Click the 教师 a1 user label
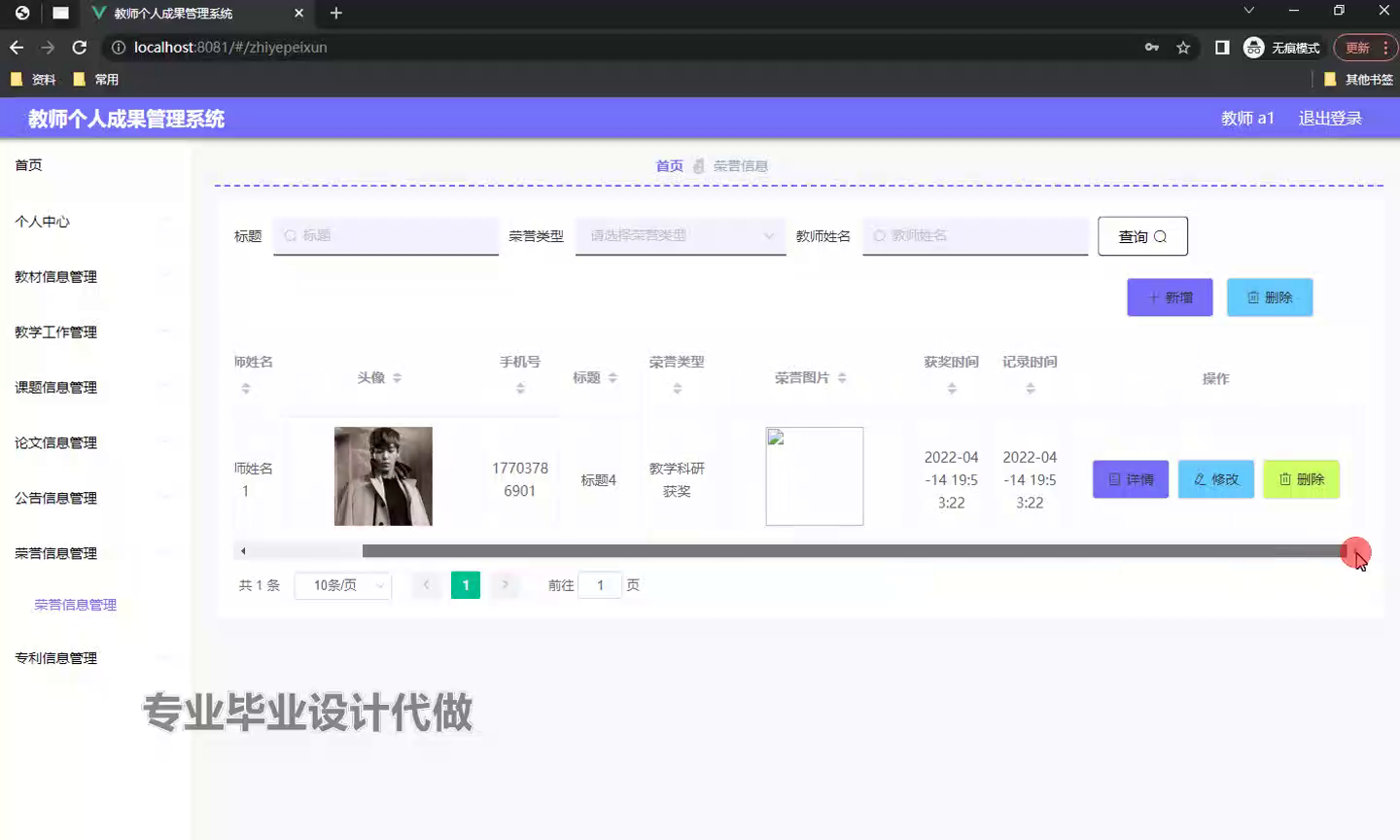The height and width of the screenshot is (840, 1400). point(1247,119)
